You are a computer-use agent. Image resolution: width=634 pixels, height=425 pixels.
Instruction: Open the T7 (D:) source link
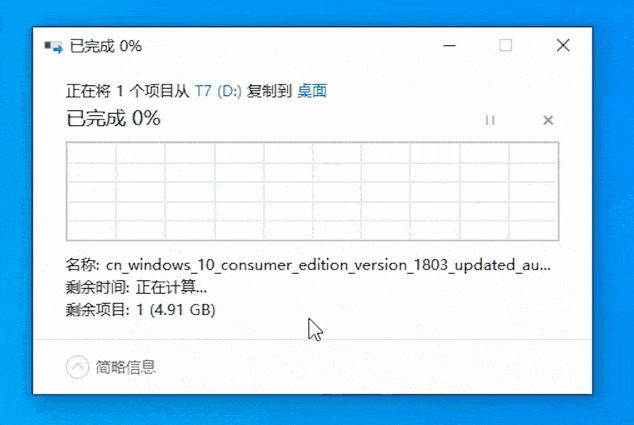(x=218, y=91)
